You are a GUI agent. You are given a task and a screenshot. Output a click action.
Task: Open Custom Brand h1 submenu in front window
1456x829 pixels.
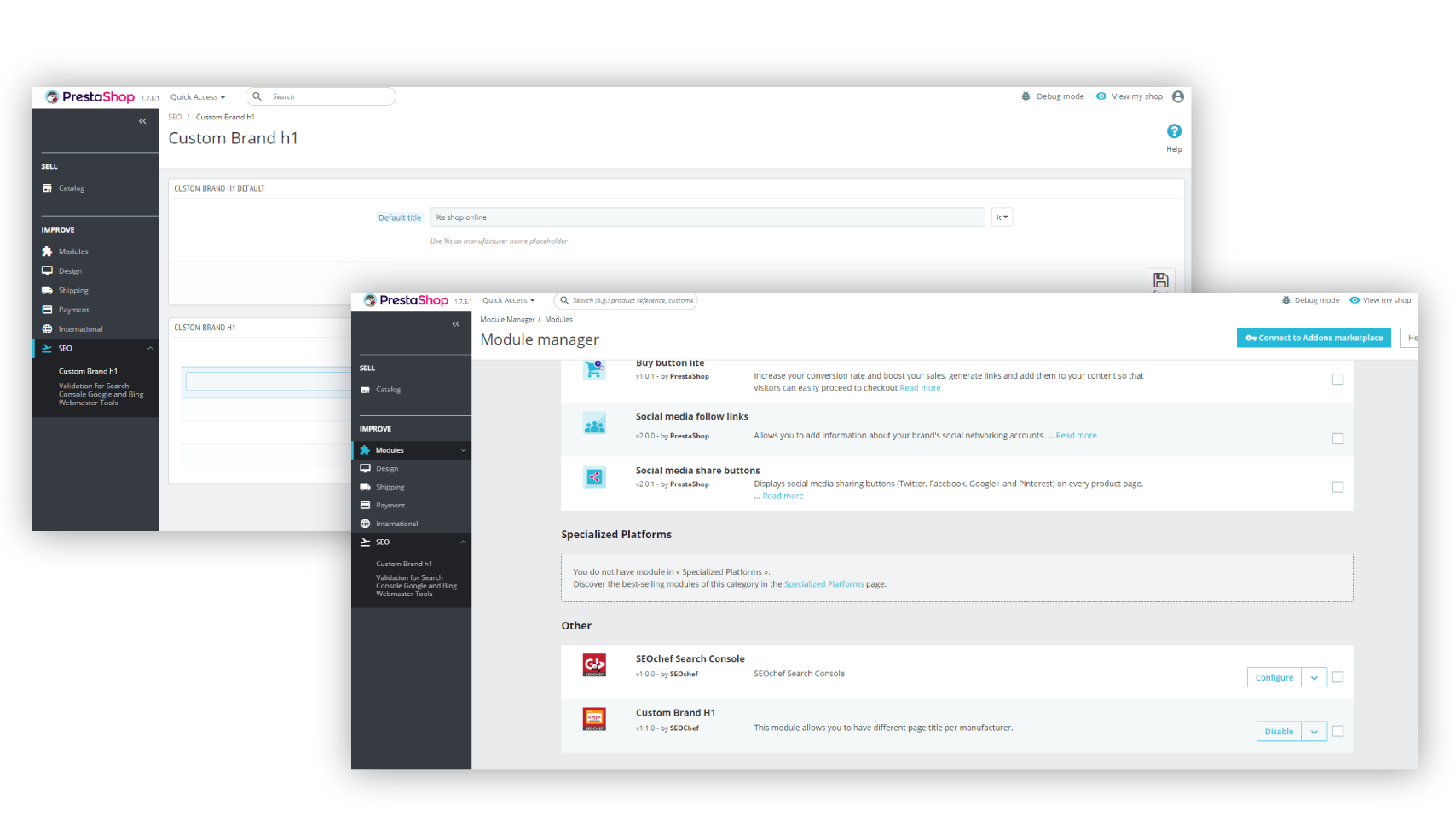[x=404, y=564]
